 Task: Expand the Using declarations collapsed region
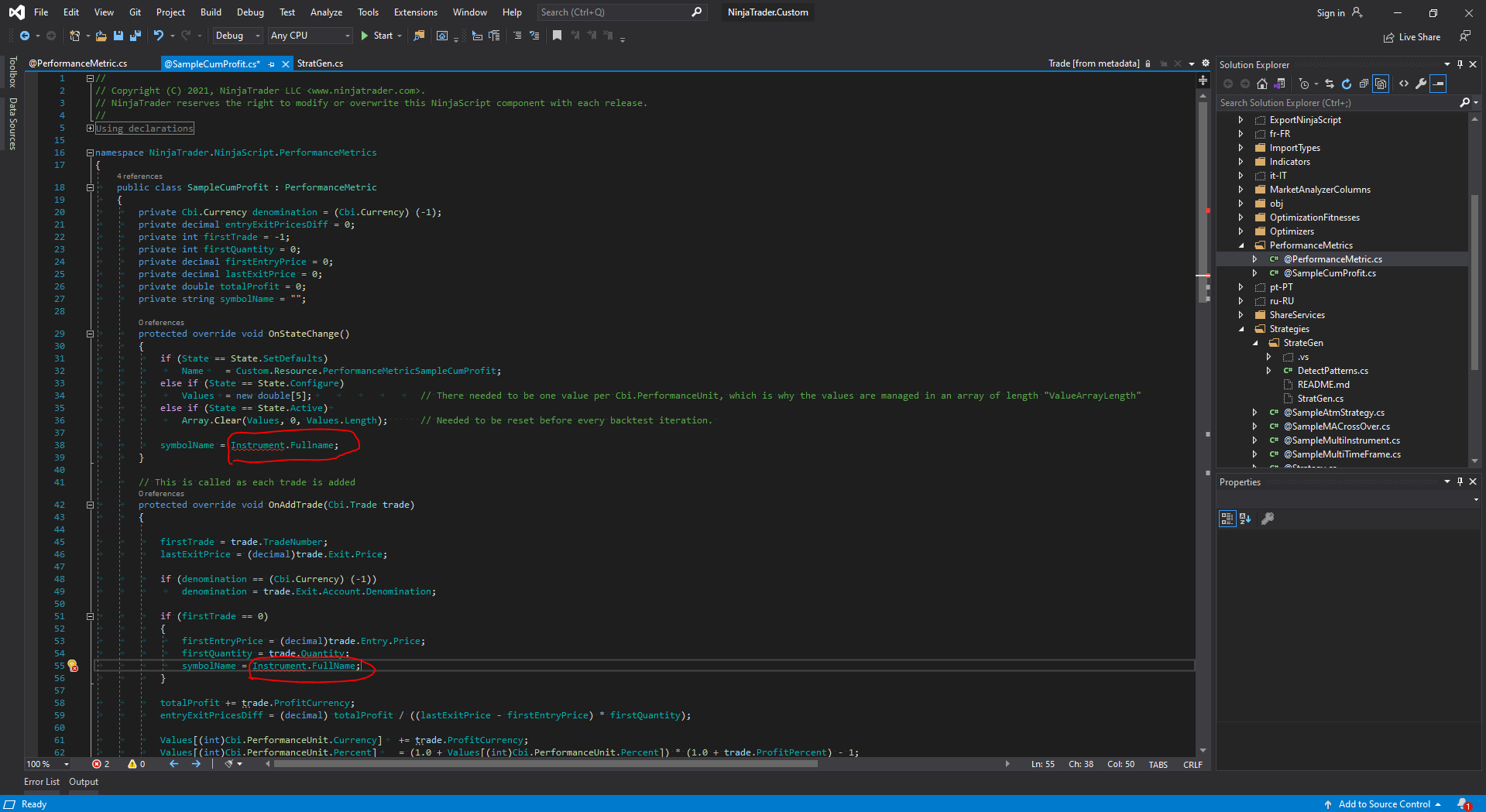pyautogui.click(x=90, y=128)
